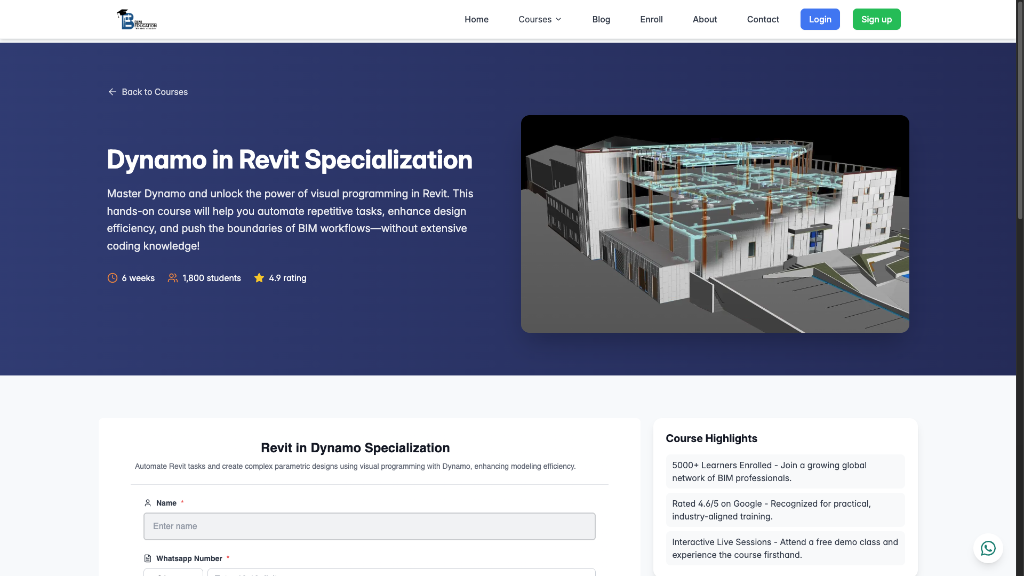Image resolution: width=1024 pixels, height=576 pixels.
Task: Select Home in the navigation bar
Action: point(476,19)
